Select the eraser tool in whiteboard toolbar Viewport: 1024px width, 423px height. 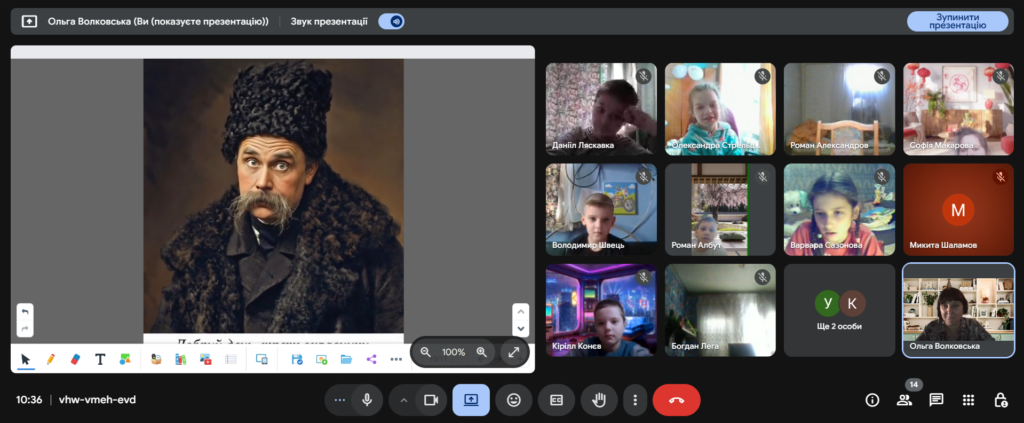(x=75, y=359)
